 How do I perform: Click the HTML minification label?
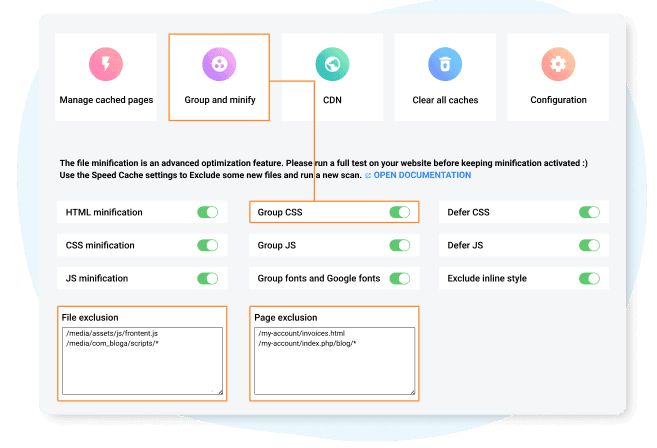104,212
